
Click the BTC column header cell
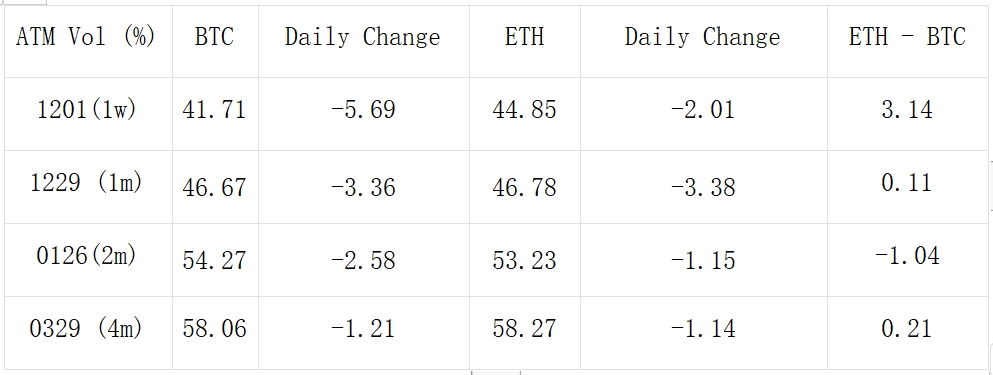[215, 42]
